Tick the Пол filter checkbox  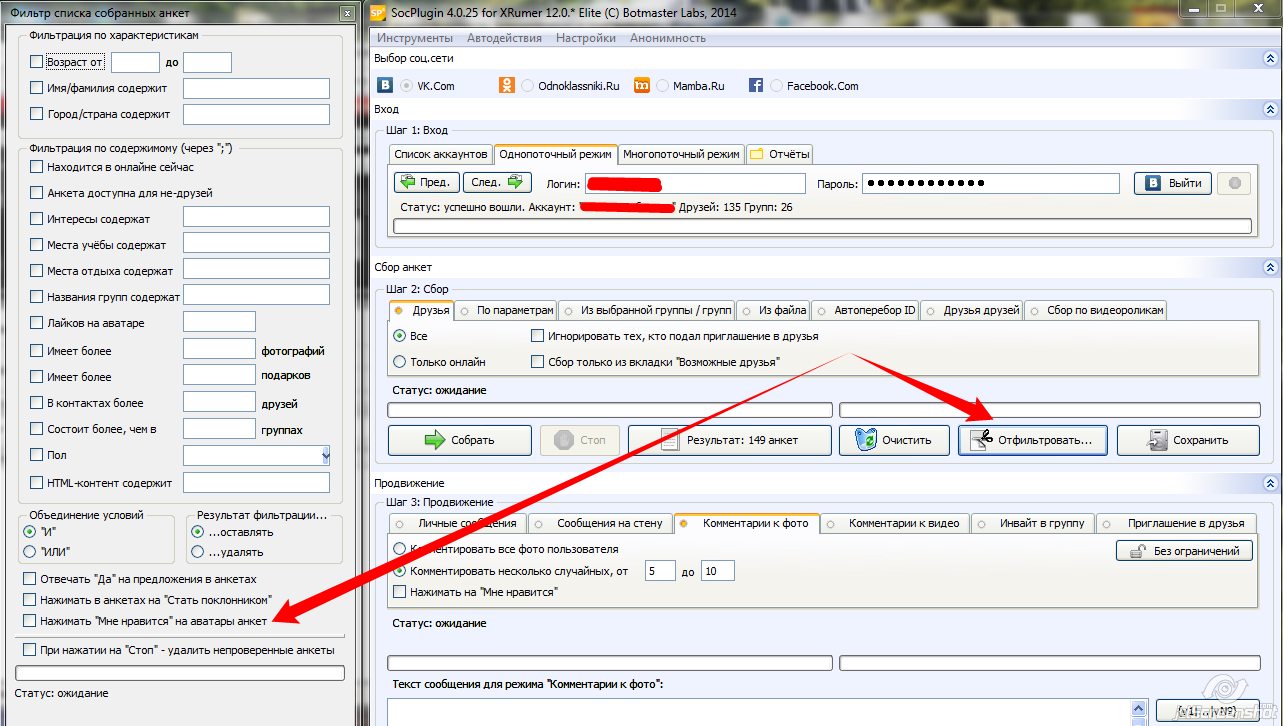(37, 455)
